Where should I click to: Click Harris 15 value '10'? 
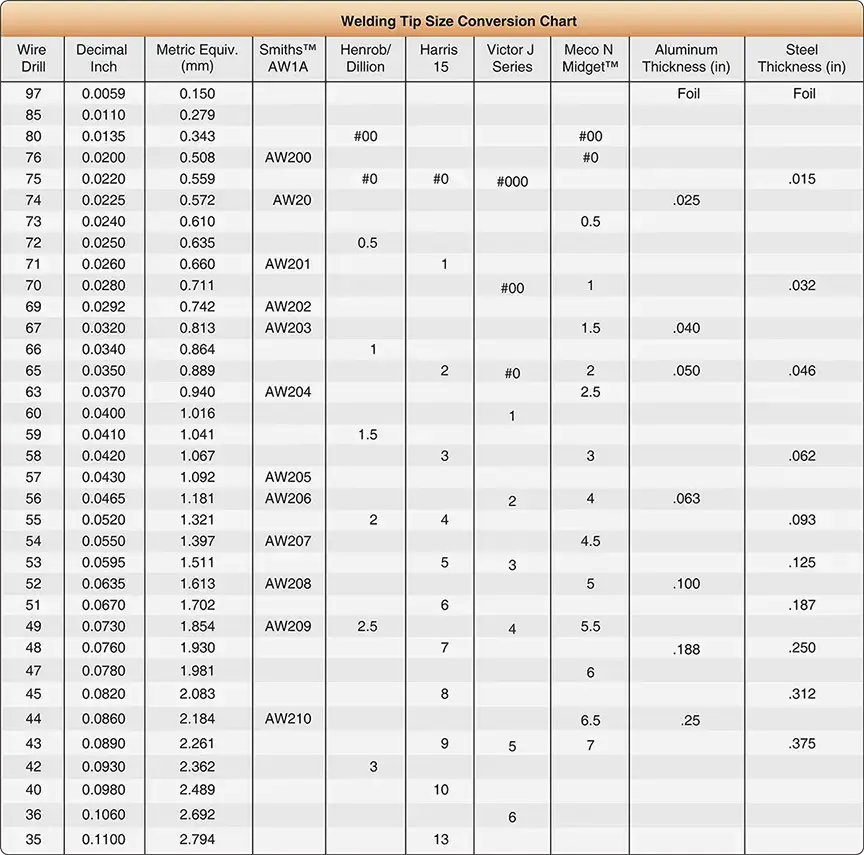(441, 790)
